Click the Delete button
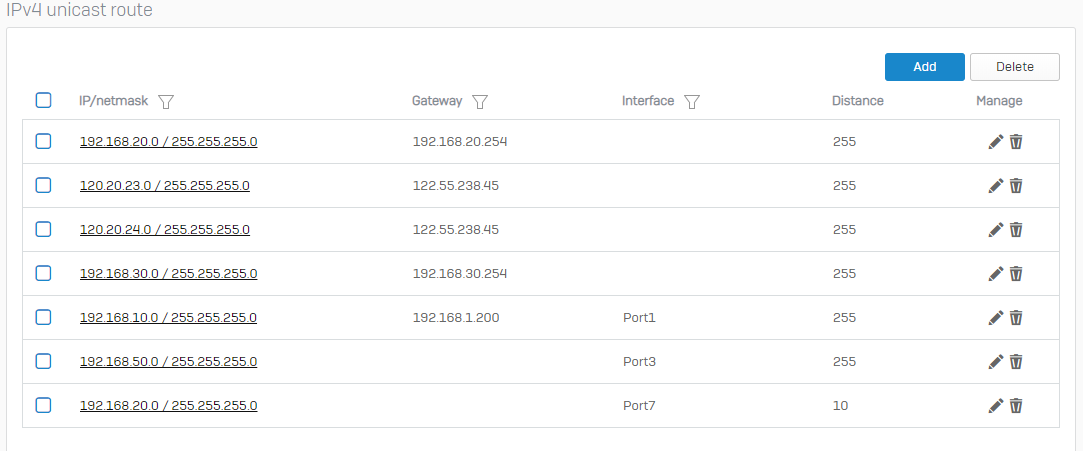This screenshot has height=451, width=1083. pyautogui.click(x=1015, y=67)
